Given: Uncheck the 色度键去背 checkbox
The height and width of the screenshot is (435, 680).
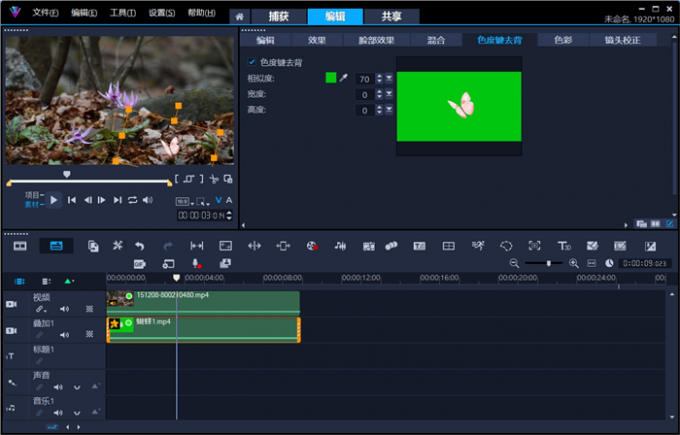Looking at the screenshot, I should [x=252, y=62].
